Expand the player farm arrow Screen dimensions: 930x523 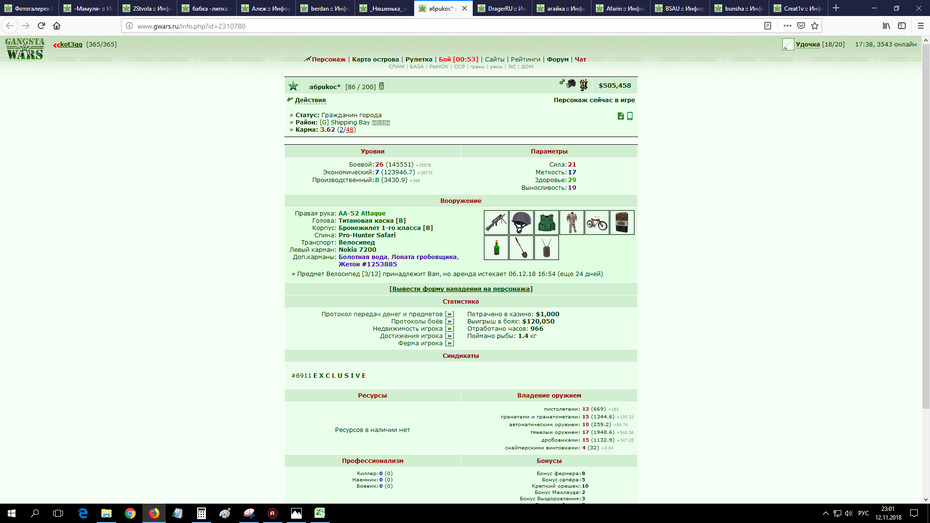(449, 343)
